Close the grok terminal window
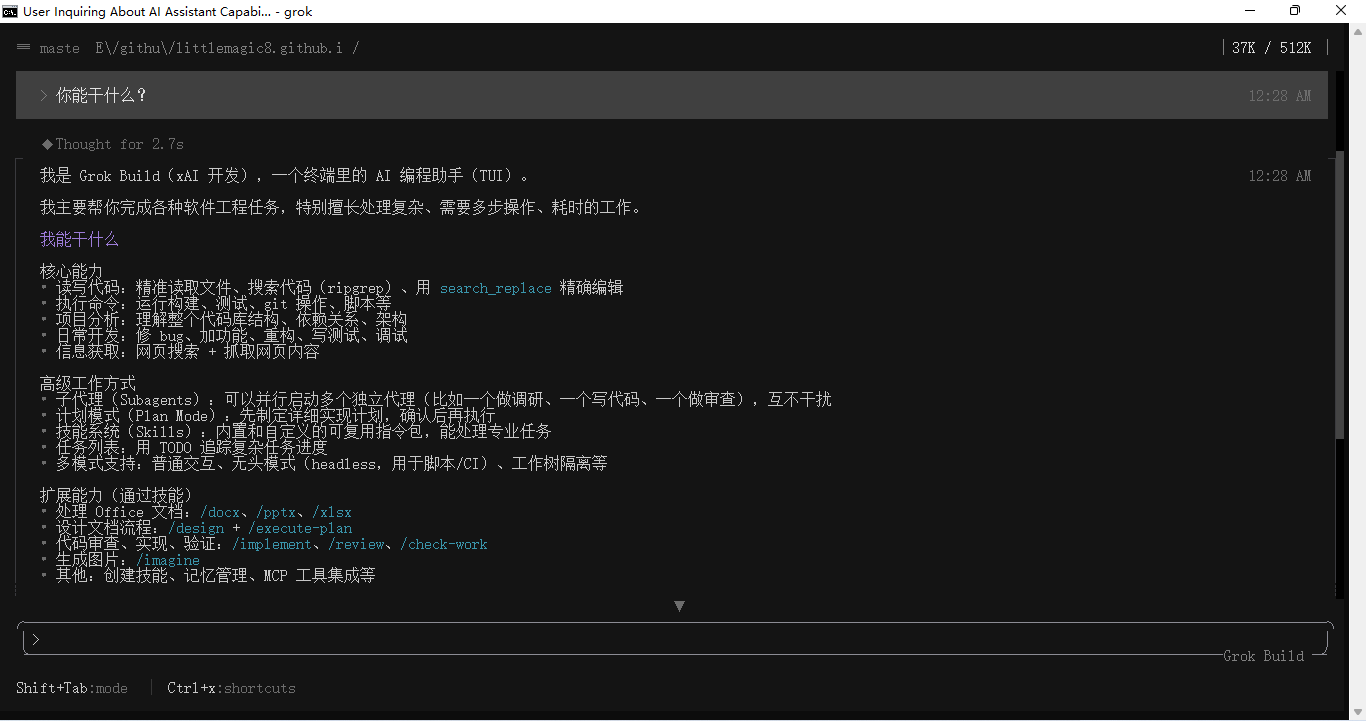Image resolution: width=1366 pixels, height=721 pixels. click(x=1342, y=11)
